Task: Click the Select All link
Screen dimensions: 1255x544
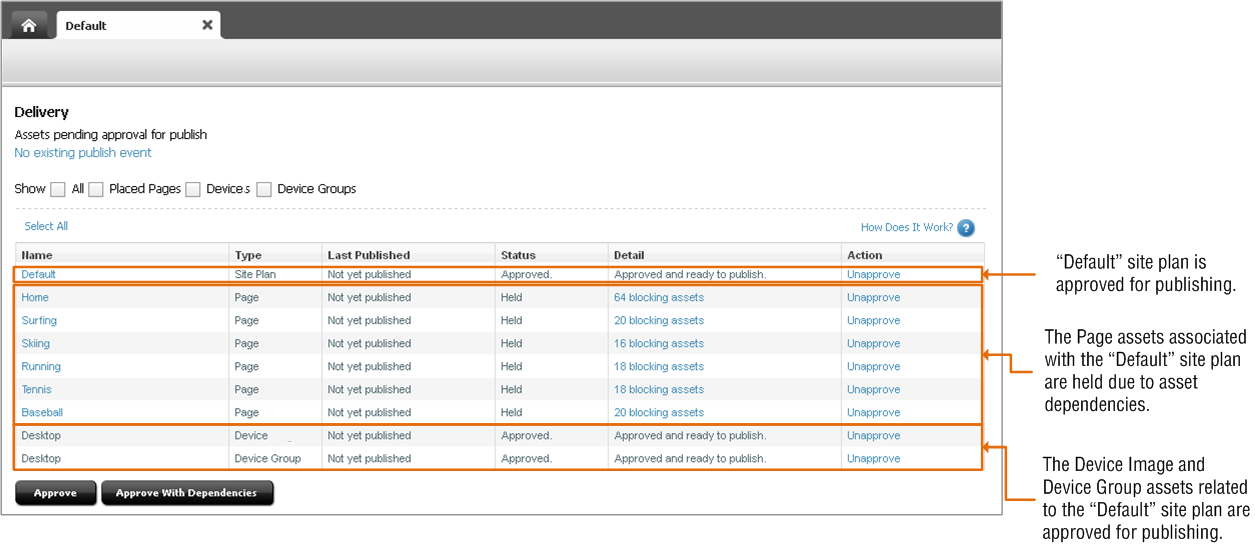Action: pyautogui.click(x=46, y=226)
